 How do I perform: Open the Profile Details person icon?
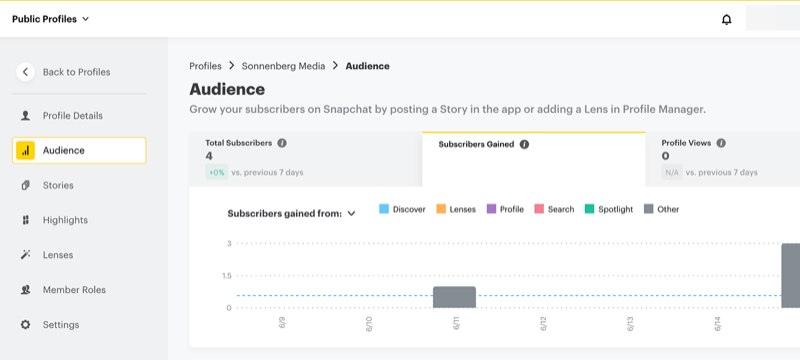(26, 116)
